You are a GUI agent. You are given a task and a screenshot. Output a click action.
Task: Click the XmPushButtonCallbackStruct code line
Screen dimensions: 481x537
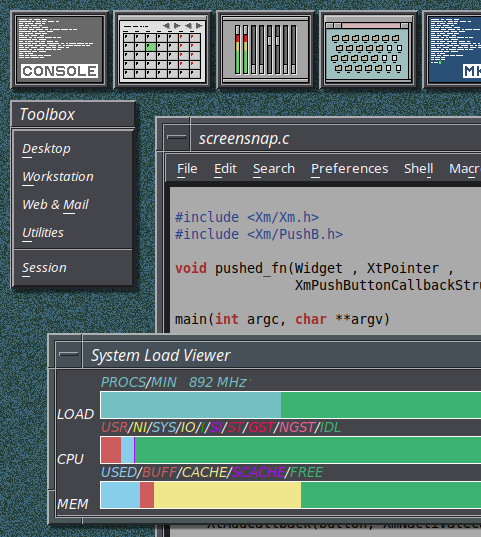(x=388, y=286)
